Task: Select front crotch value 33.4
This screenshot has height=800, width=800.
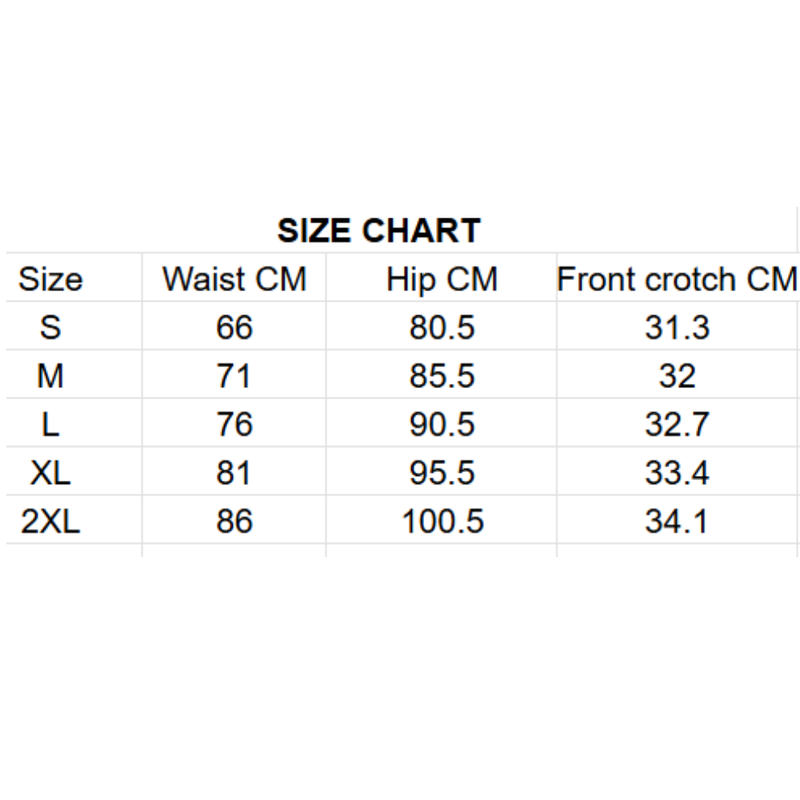Action: tap(677, 473)
